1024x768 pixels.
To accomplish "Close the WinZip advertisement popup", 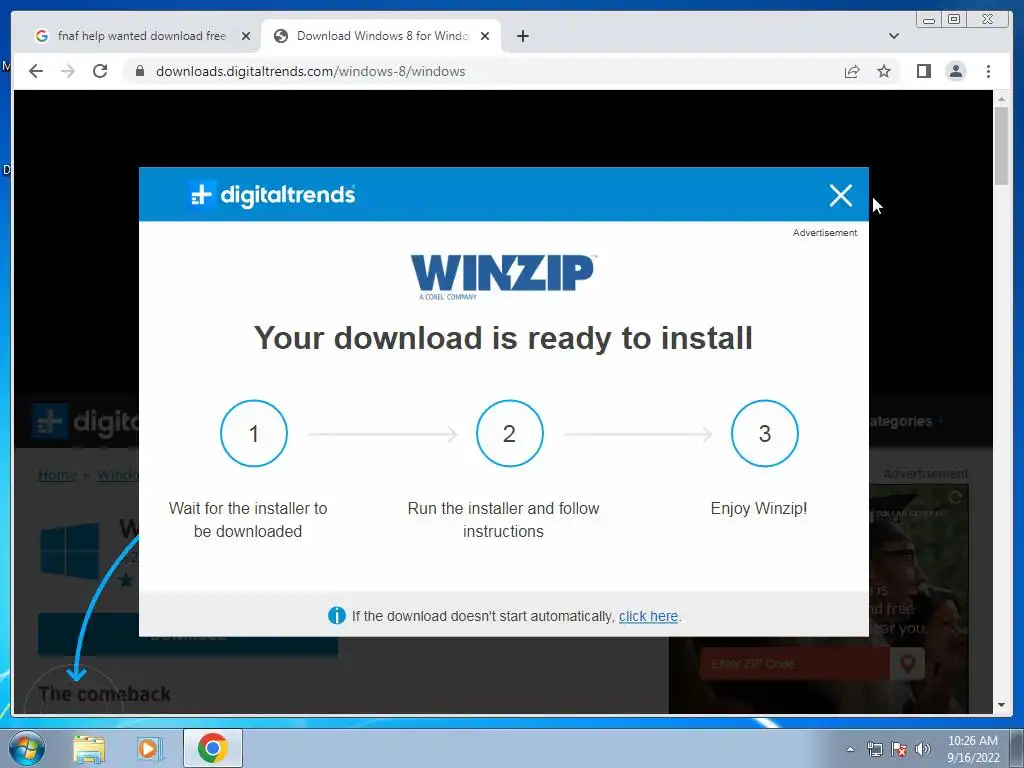I will 840,195.
